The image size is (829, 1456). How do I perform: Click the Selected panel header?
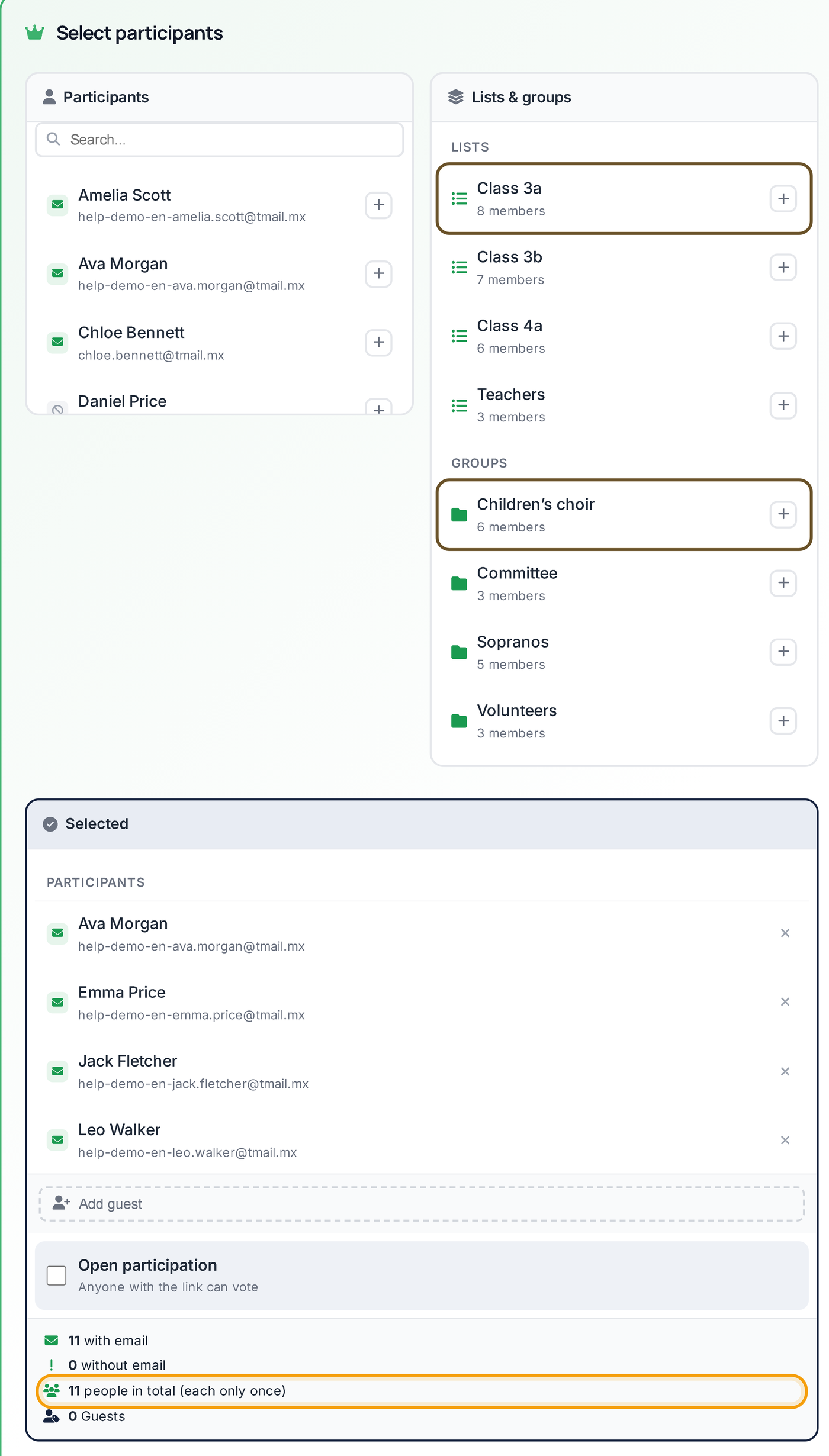(422, 824)
